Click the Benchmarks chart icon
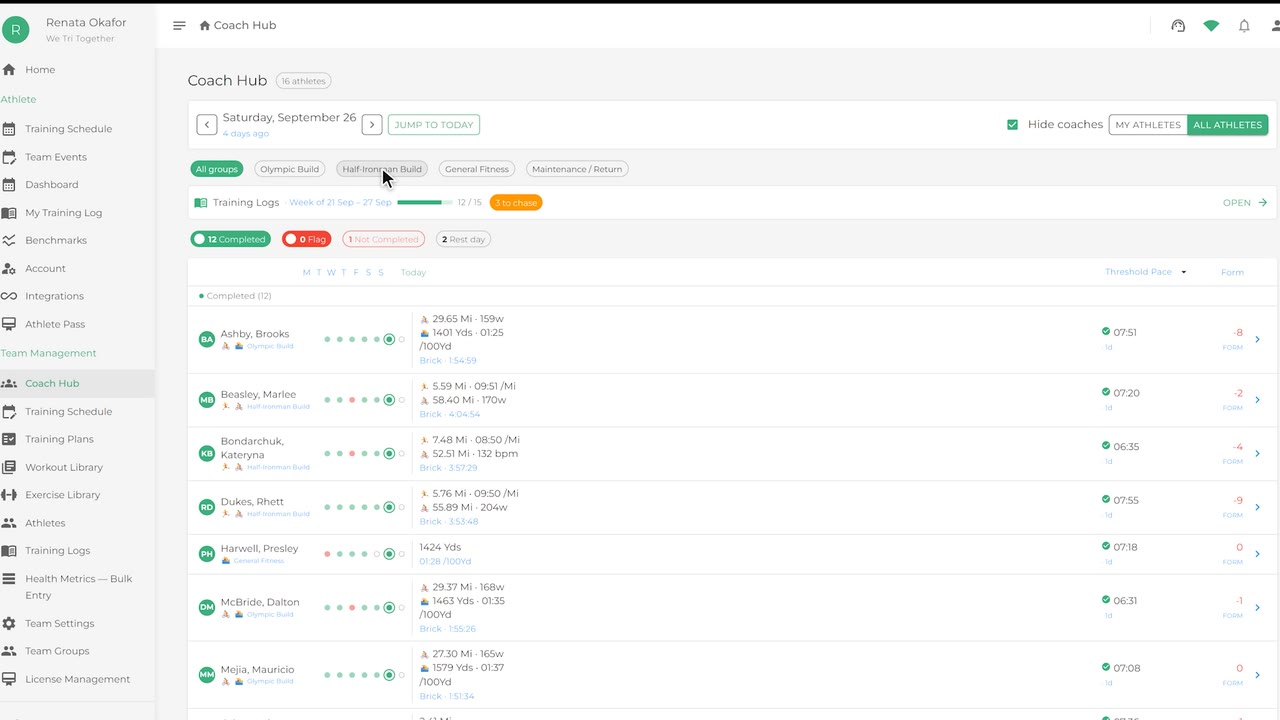The width and height of the screenshot is (1280, 720). pos(9,241)
